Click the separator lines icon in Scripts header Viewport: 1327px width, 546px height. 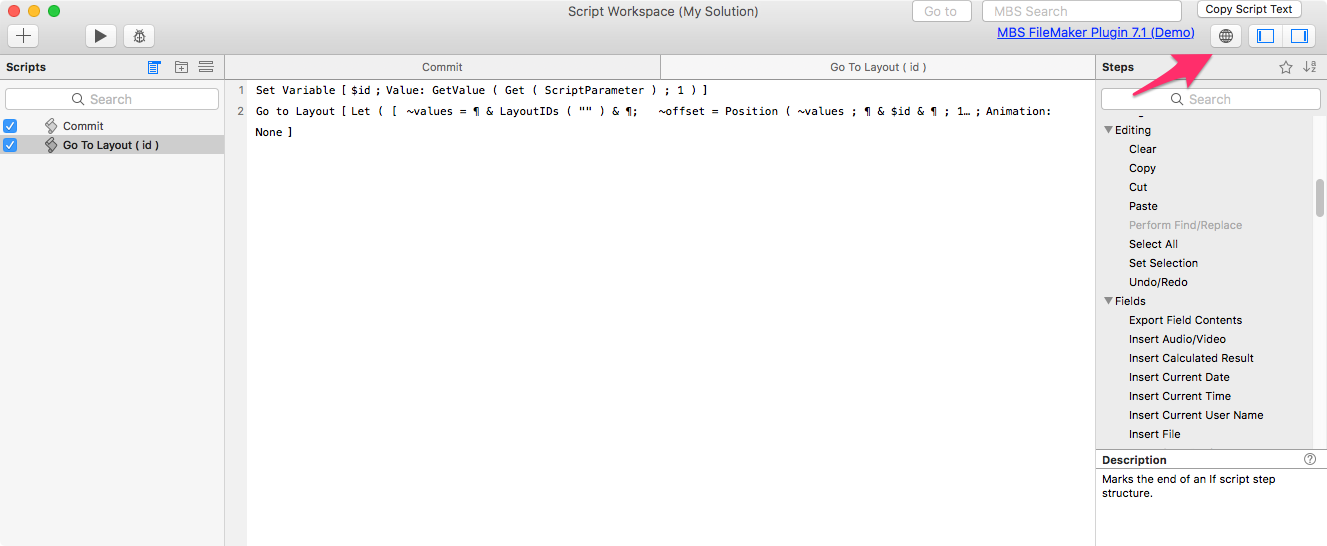(206, 67)
